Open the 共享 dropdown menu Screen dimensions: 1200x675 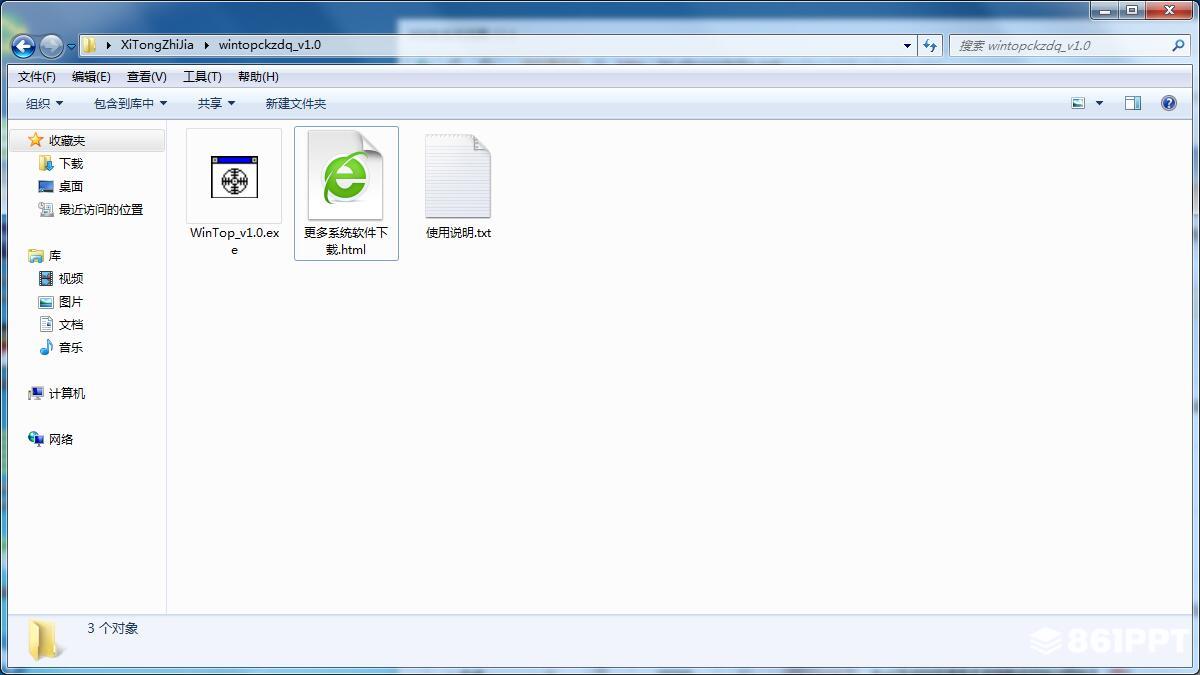216,103
